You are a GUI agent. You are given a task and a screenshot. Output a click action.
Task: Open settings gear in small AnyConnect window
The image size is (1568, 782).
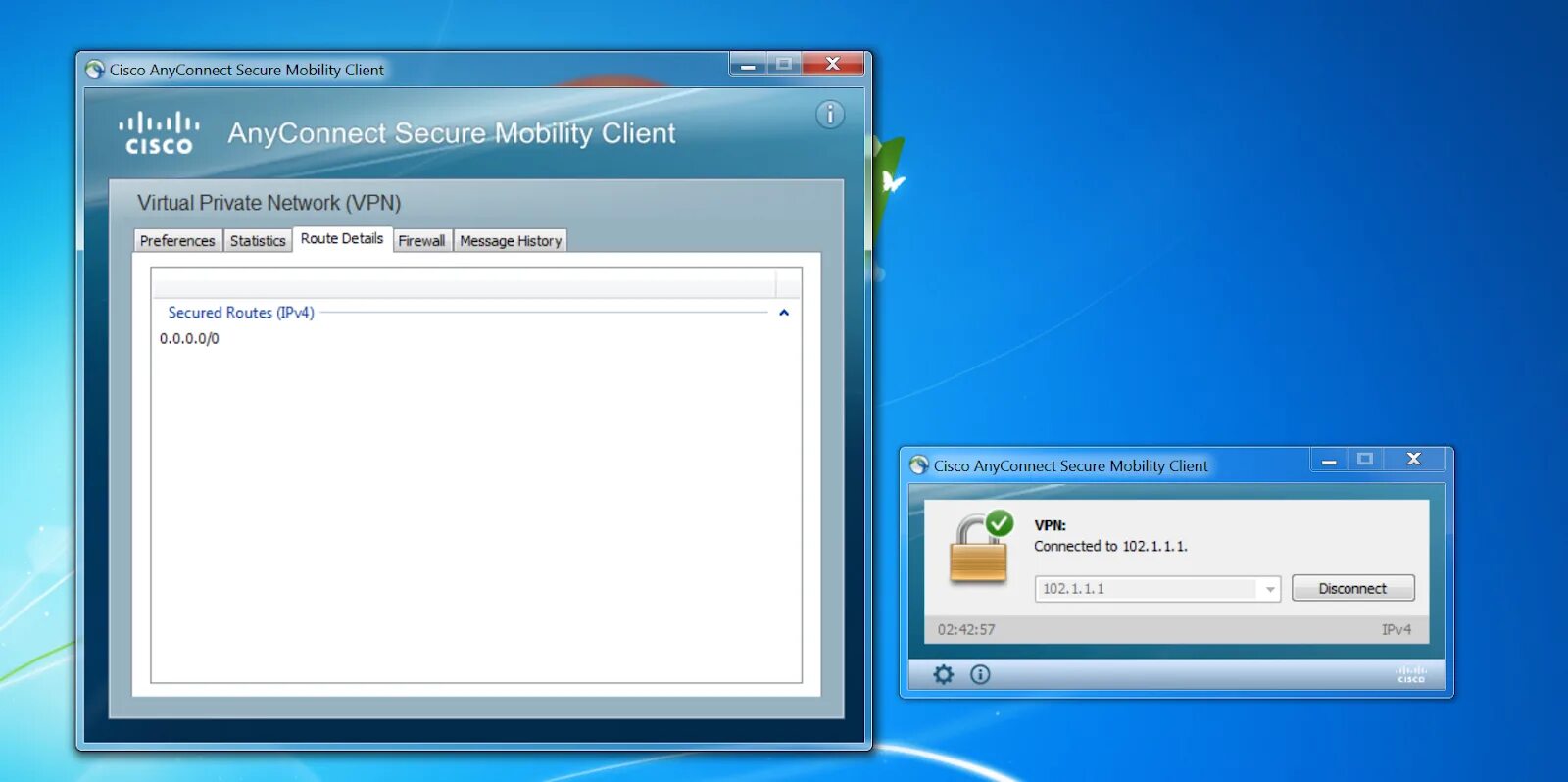point(943,674)
